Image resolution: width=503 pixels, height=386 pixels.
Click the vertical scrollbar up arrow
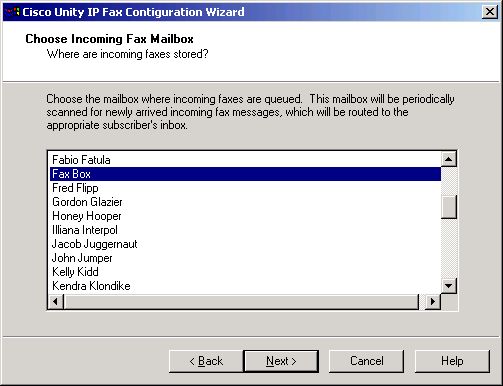[x=449, y=159]
